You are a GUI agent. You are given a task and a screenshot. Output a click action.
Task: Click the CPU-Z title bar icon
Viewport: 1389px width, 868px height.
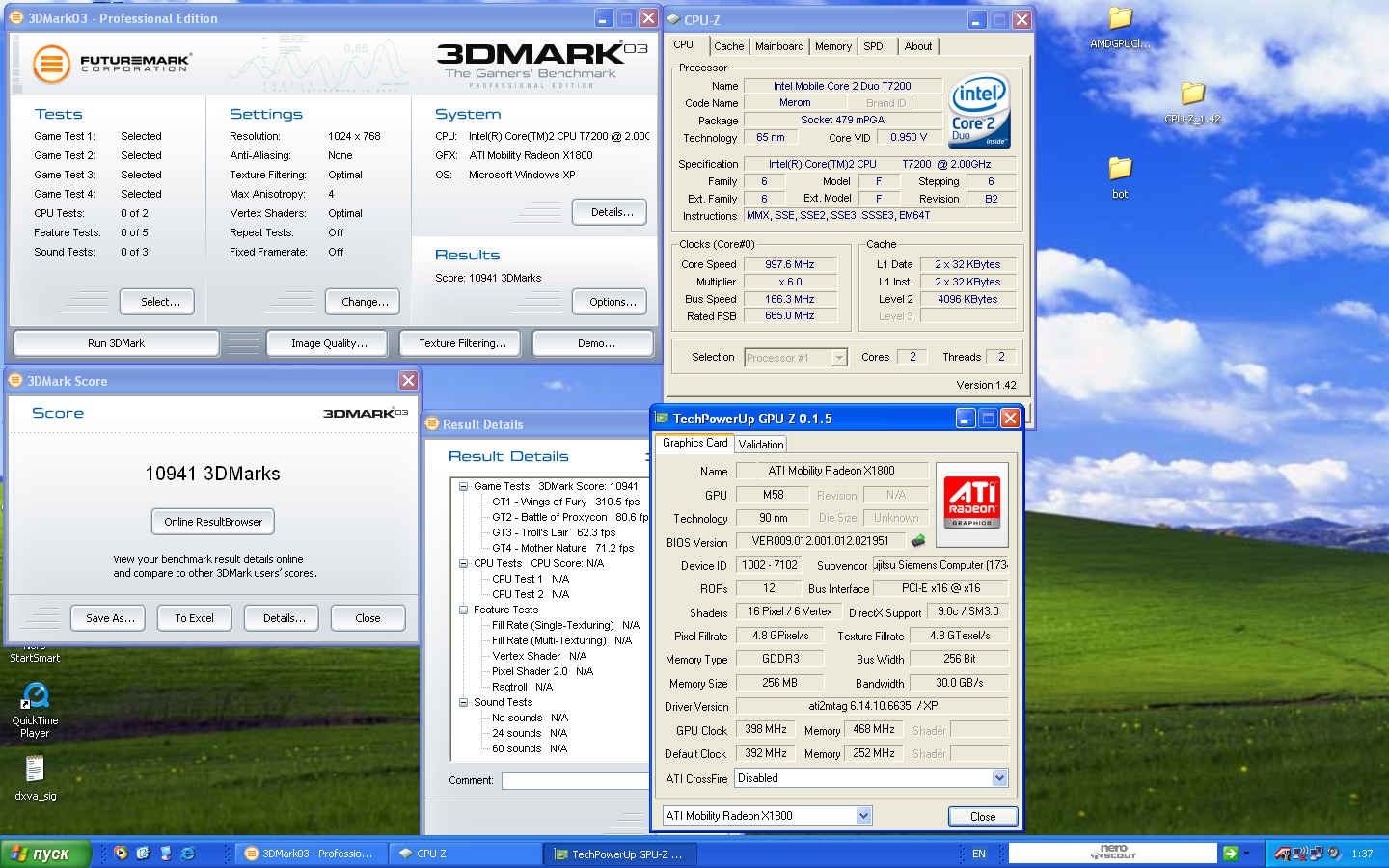[x=673, y=19]
